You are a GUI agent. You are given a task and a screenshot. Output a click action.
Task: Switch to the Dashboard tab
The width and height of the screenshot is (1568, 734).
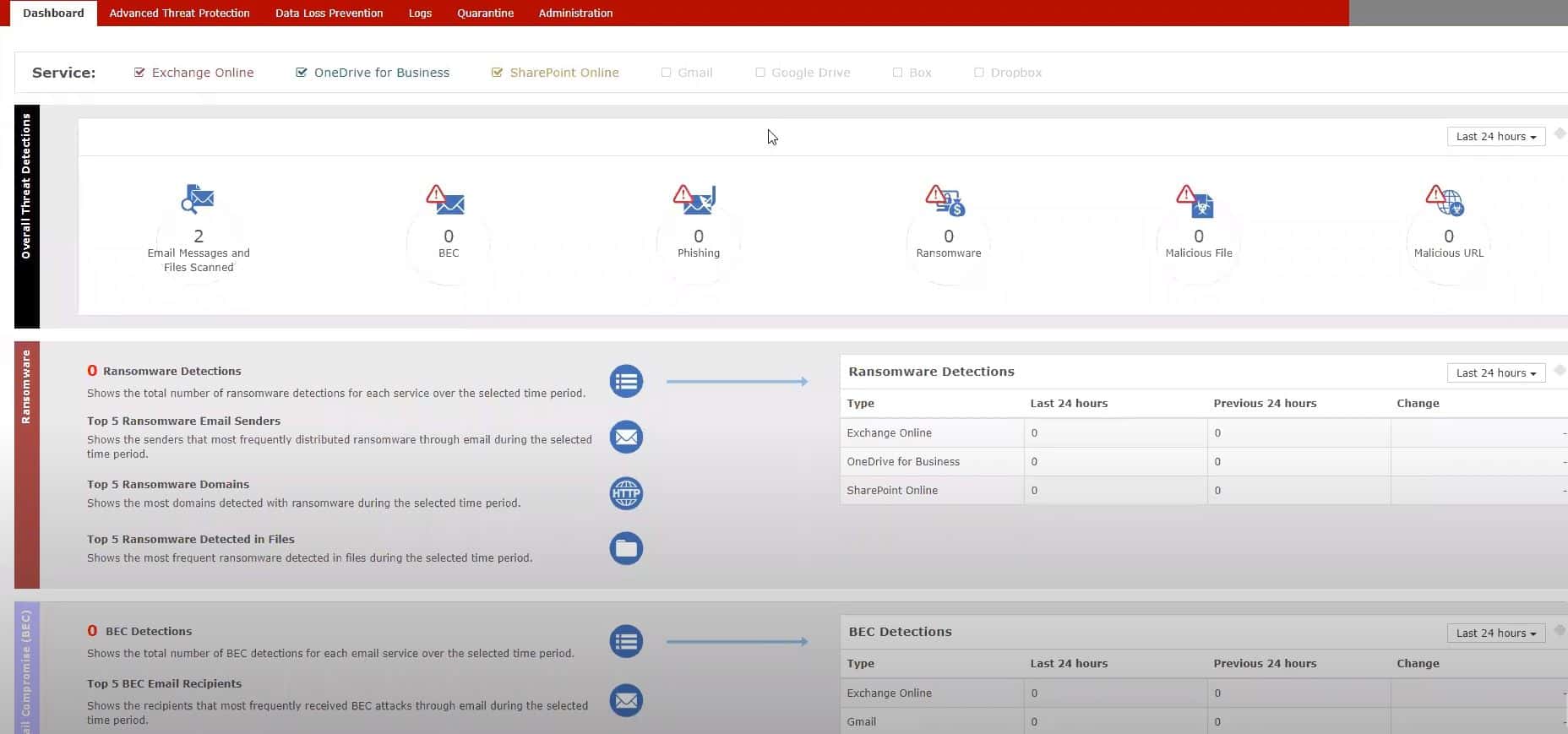(53, 13)
